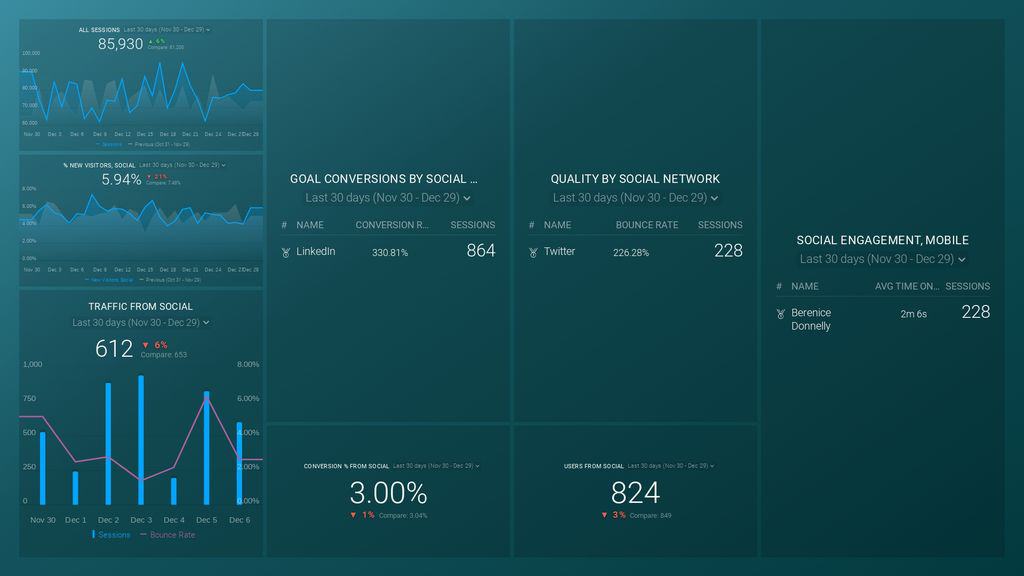This screenshot has height=576, width=1024.
Task: Sort by the SESSIONS column header
Action: [473, 225]
